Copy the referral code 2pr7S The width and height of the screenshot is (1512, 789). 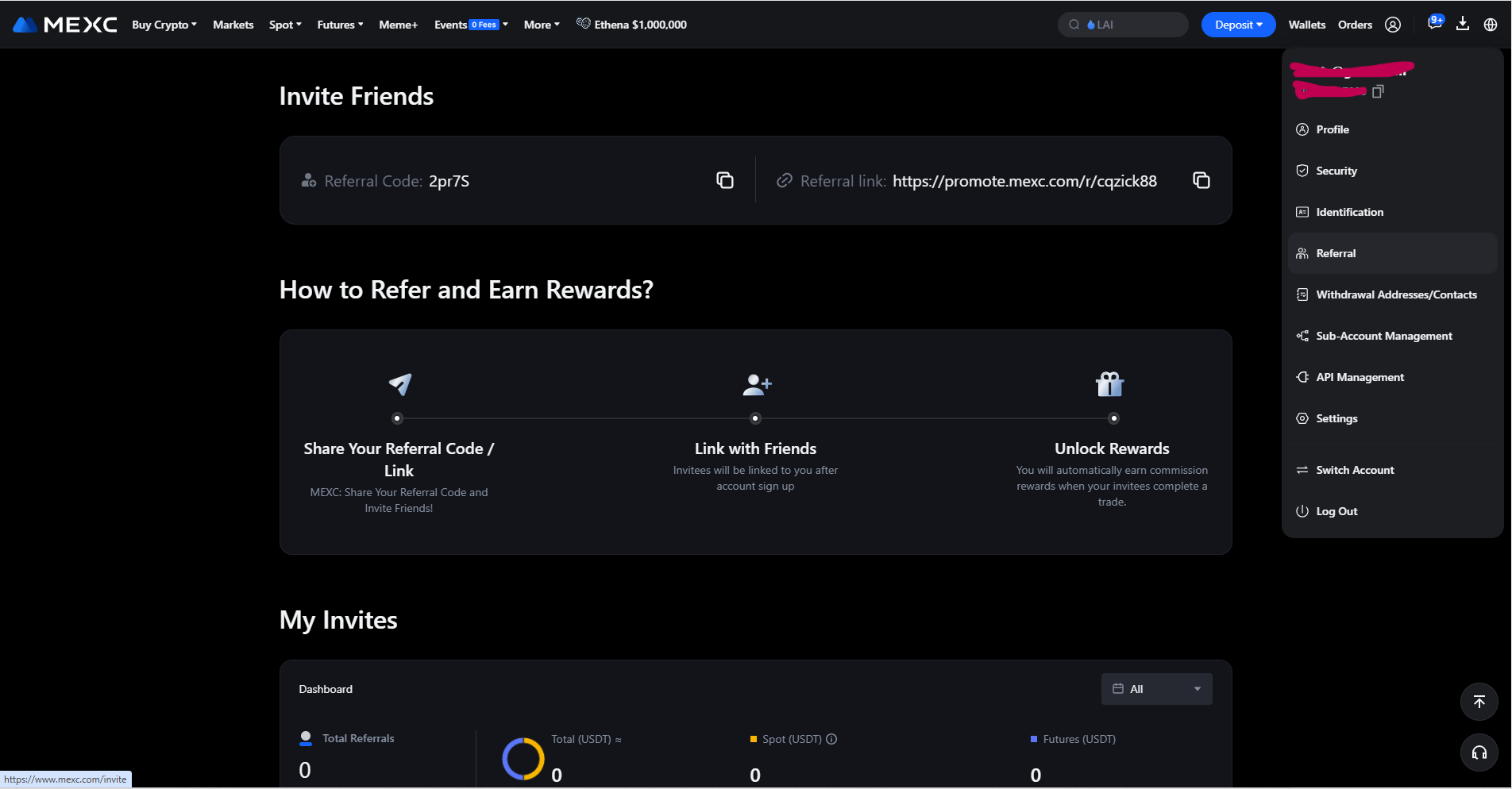pyautogui.click(x=724, y=180)
